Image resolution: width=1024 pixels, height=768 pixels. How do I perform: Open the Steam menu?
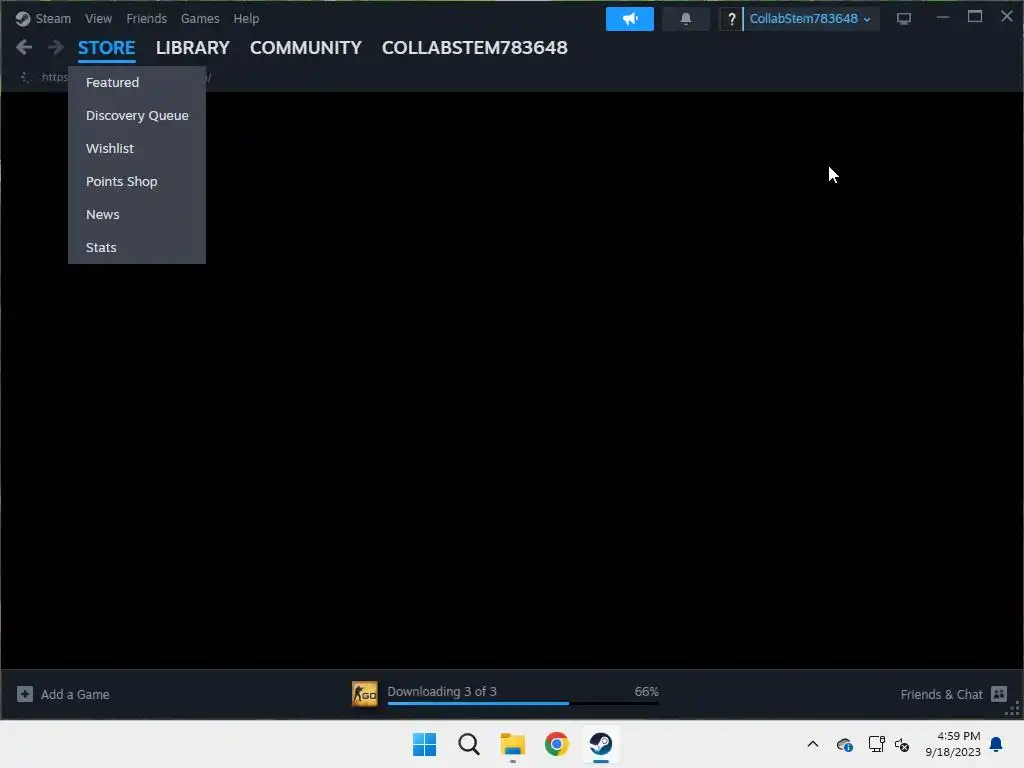tap(53, 19)
